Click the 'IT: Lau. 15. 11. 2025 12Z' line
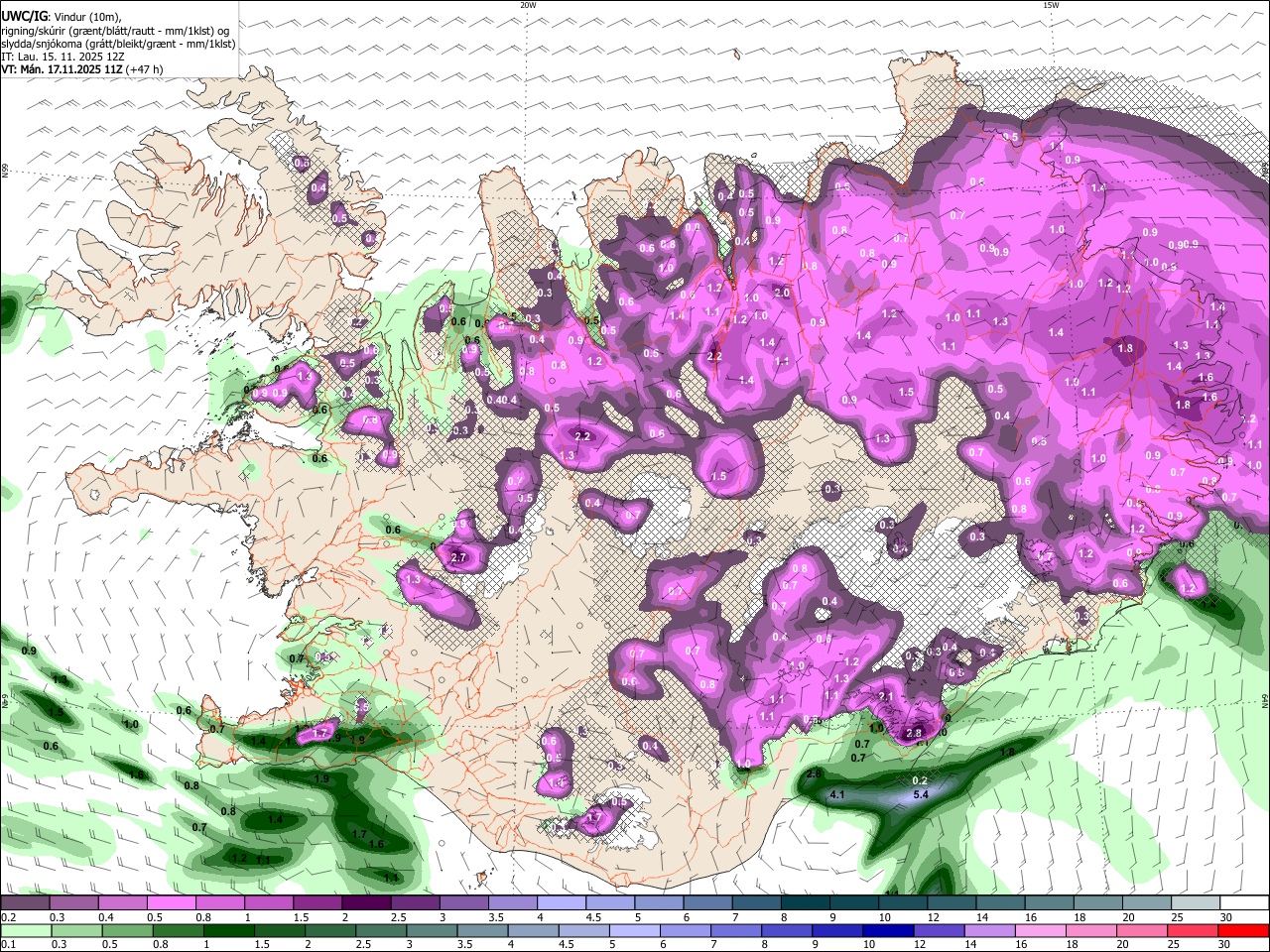The height and width of the screenshot is (952, 1270). 63,57
